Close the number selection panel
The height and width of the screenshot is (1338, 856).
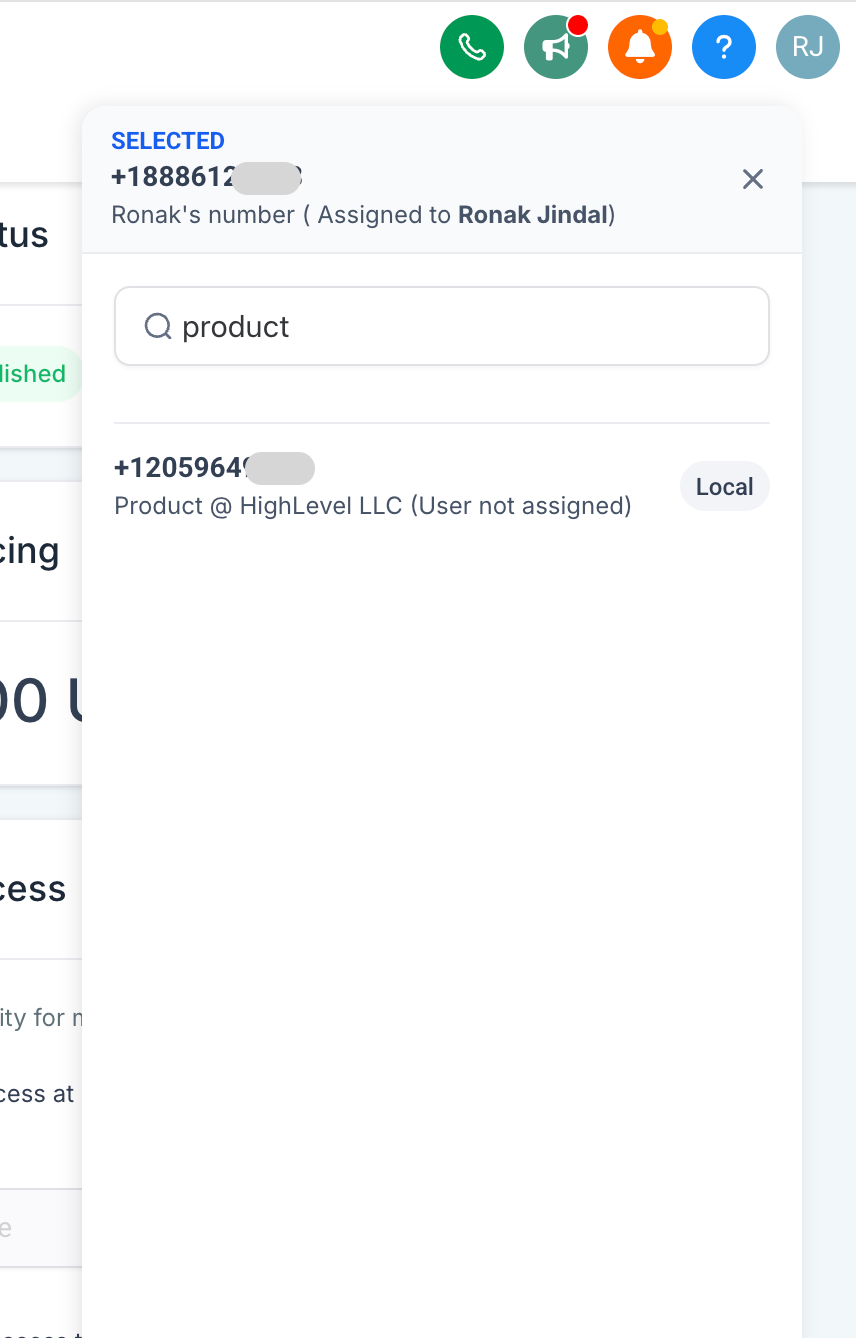753,179
